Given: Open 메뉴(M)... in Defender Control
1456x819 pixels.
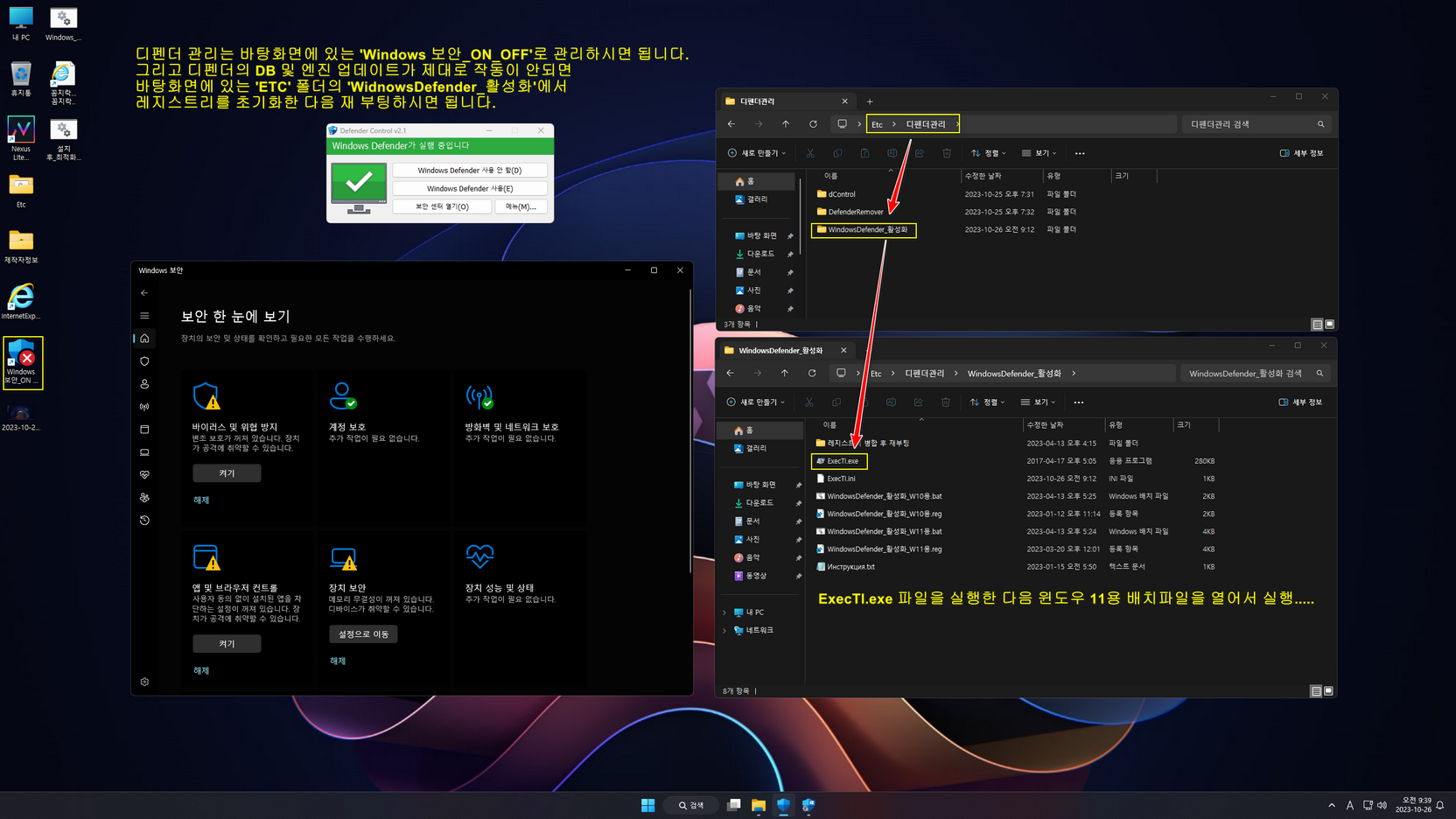Looking at the screenshot, I should pyautogui.click(x=521, y=206).
